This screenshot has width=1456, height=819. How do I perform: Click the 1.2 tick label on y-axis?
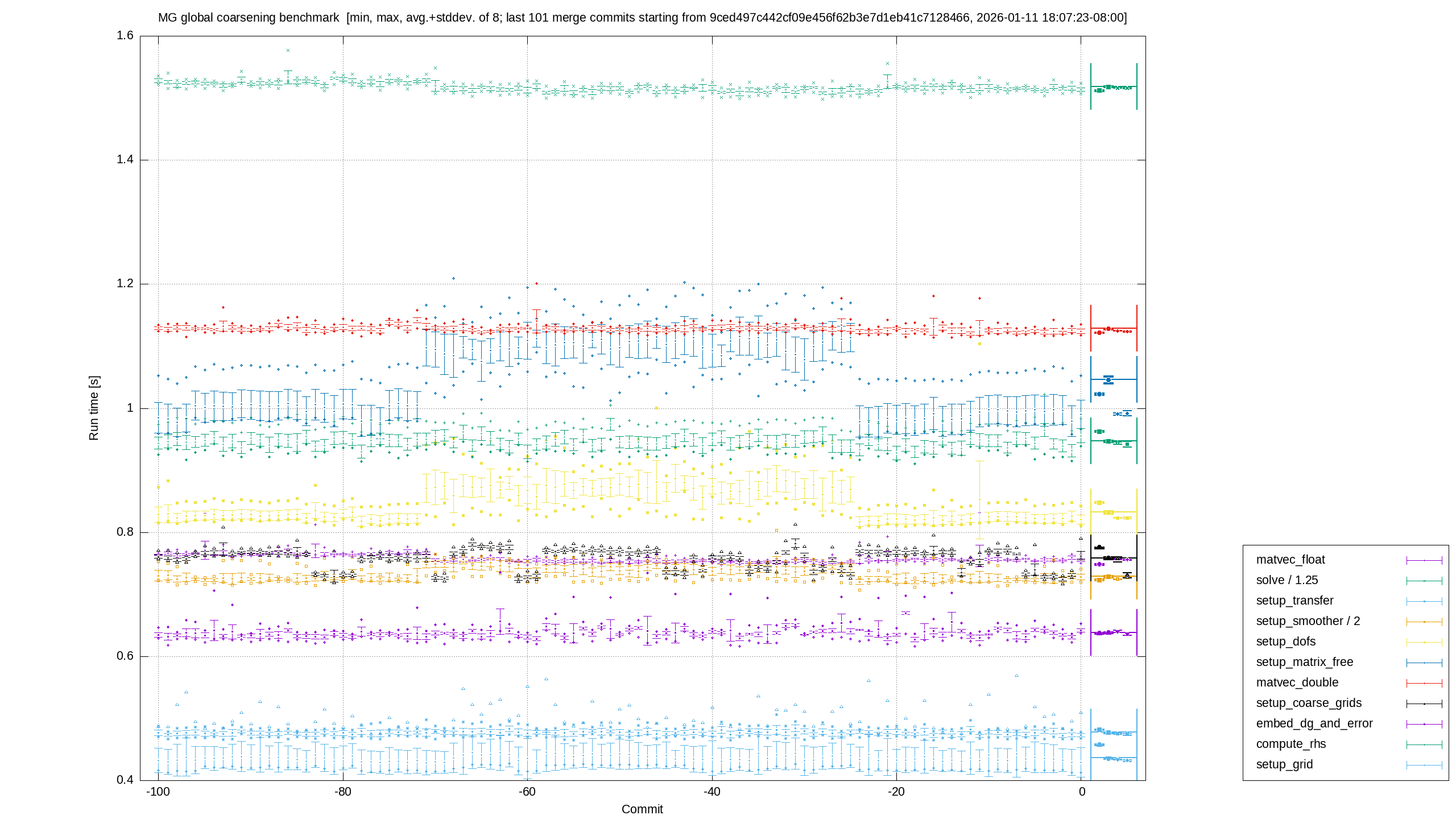click(125, 284)
